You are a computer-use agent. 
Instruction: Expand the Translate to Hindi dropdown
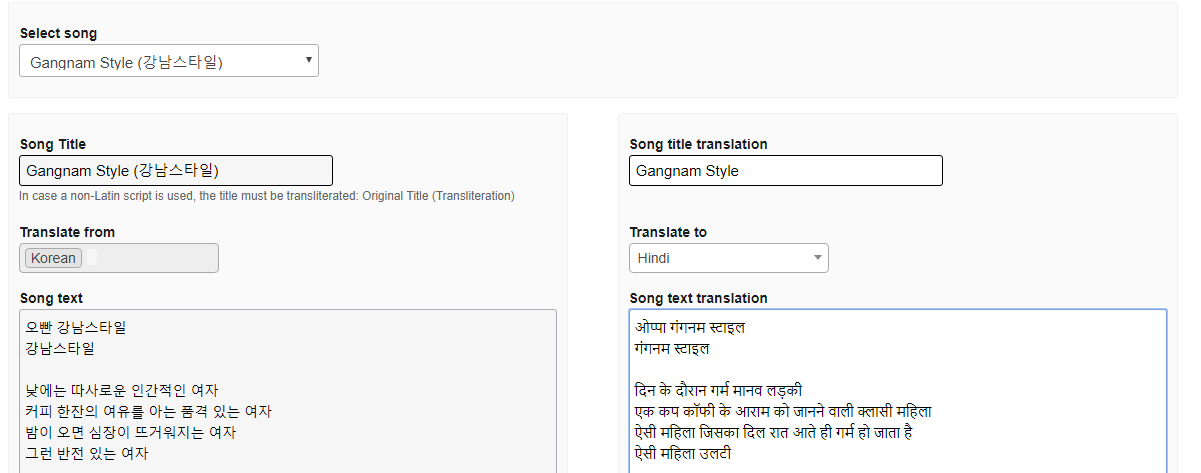coord(728,258)
